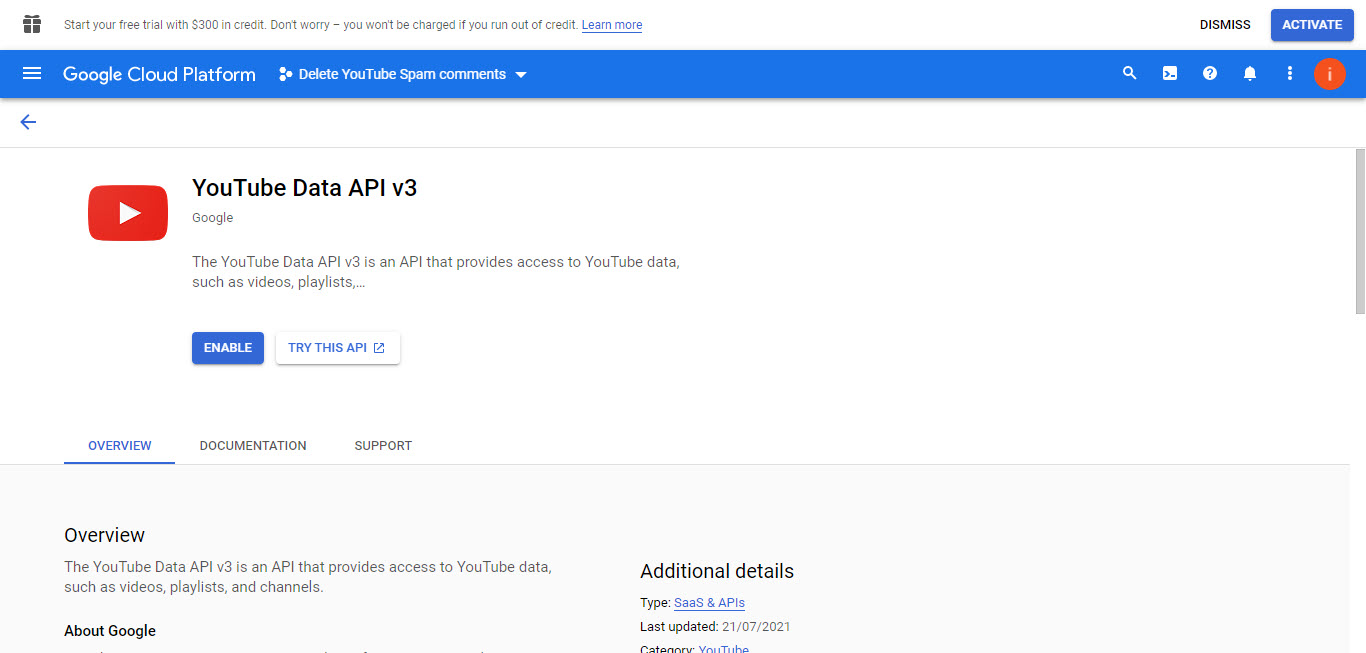Click the Try This API button
The height and width of the screenshot is (653, 1366).
338,348
